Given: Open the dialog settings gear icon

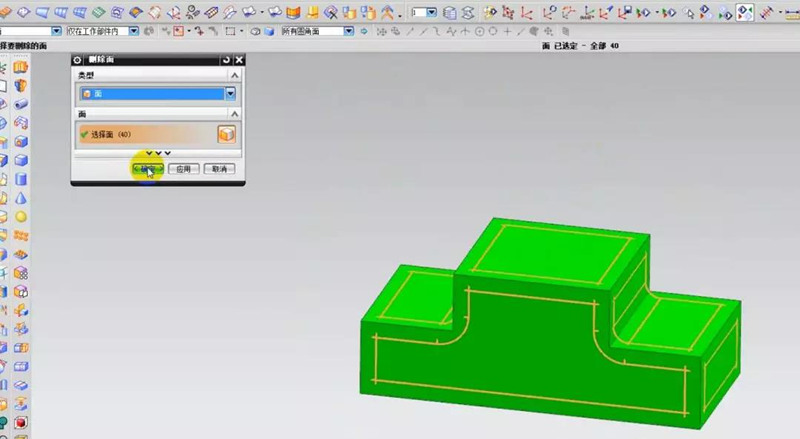Looking at the screenshot, I should pyautogui.click(x=78, y=60).
